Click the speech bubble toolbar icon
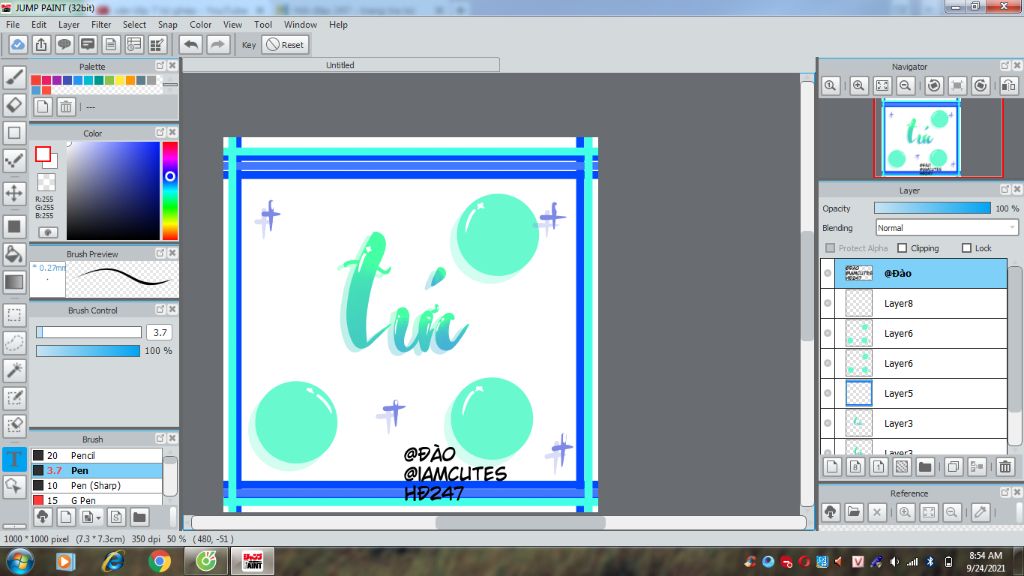The image size is (1024, 576). click(64, 44)
